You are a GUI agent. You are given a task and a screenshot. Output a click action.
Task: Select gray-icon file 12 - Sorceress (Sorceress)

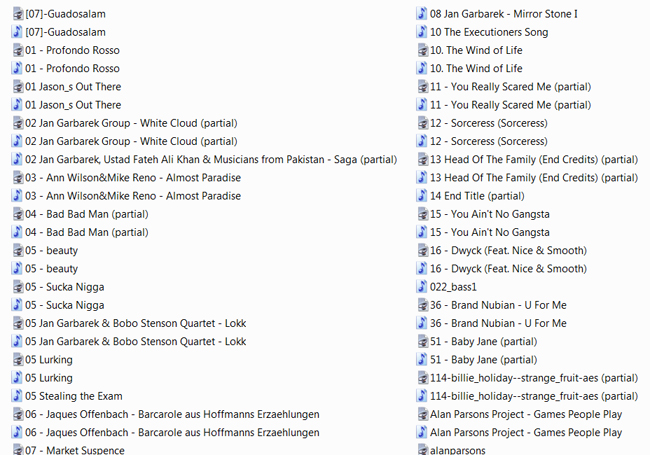(x=482, y=123)
